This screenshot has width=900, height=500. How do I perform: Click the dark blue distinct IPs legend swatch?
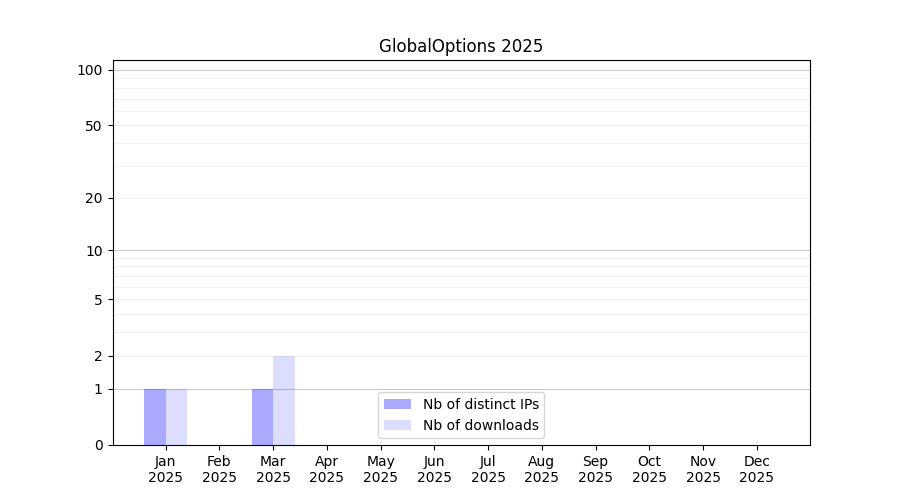[397, 404]
